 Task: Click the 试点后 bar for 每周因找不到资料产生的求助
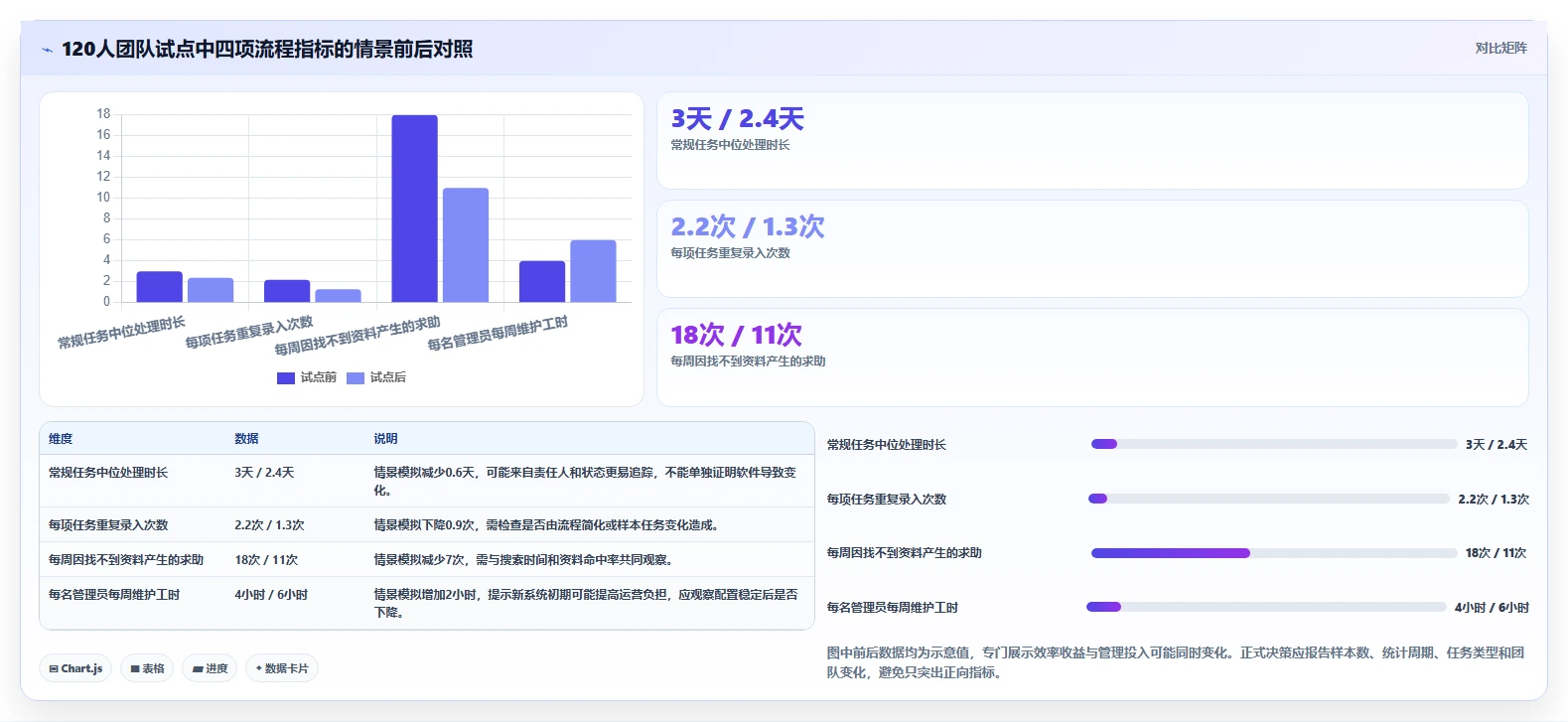click(466, 244)
